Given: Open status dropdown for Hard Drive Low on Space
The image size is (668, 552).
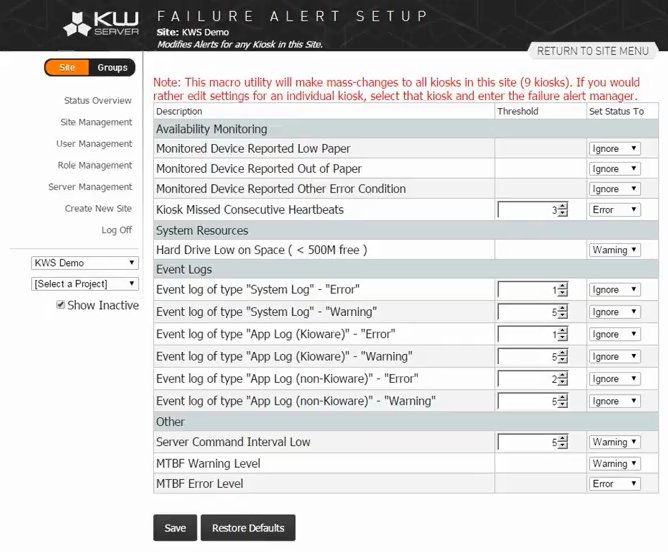Looking at the screenshot, I should click(x=614, y=250).
